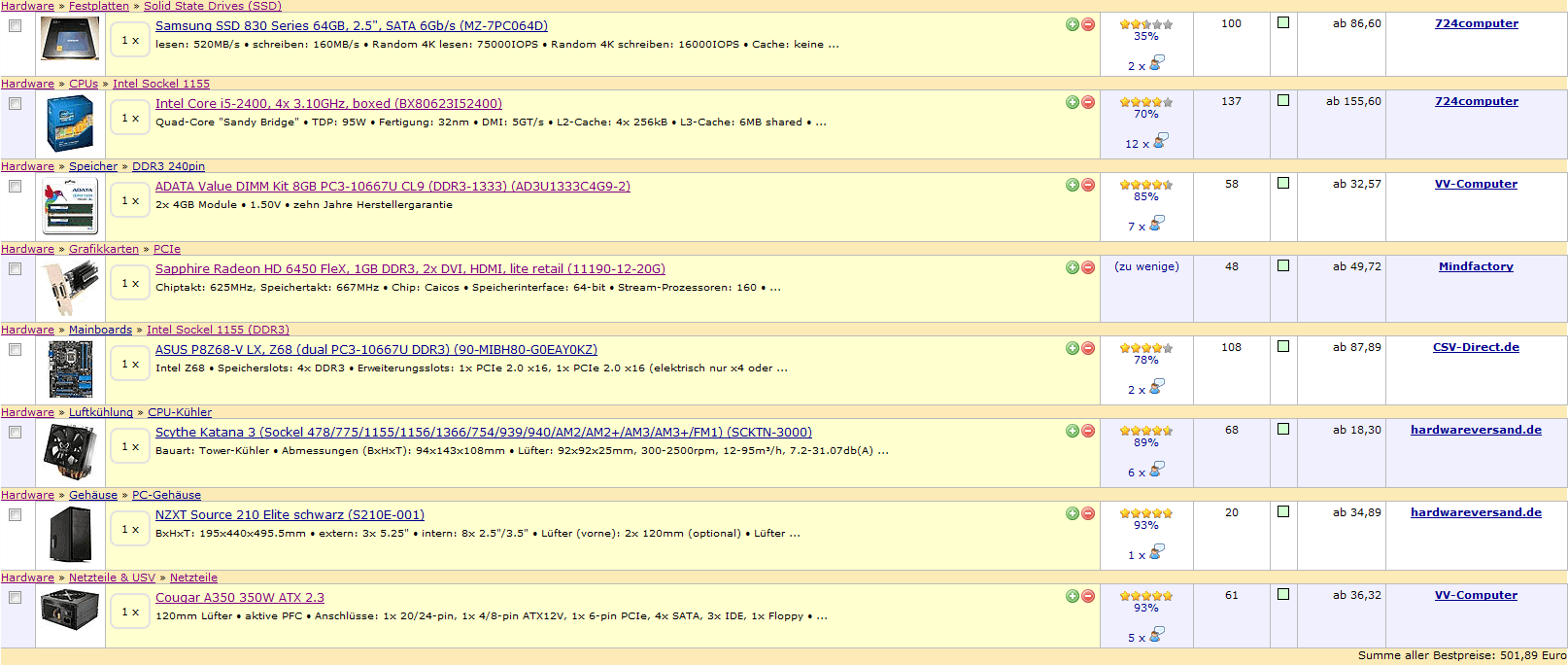Mark the NZXT Source 210 Elite checkbox
1568x665 pixels.
click(15, 515)
